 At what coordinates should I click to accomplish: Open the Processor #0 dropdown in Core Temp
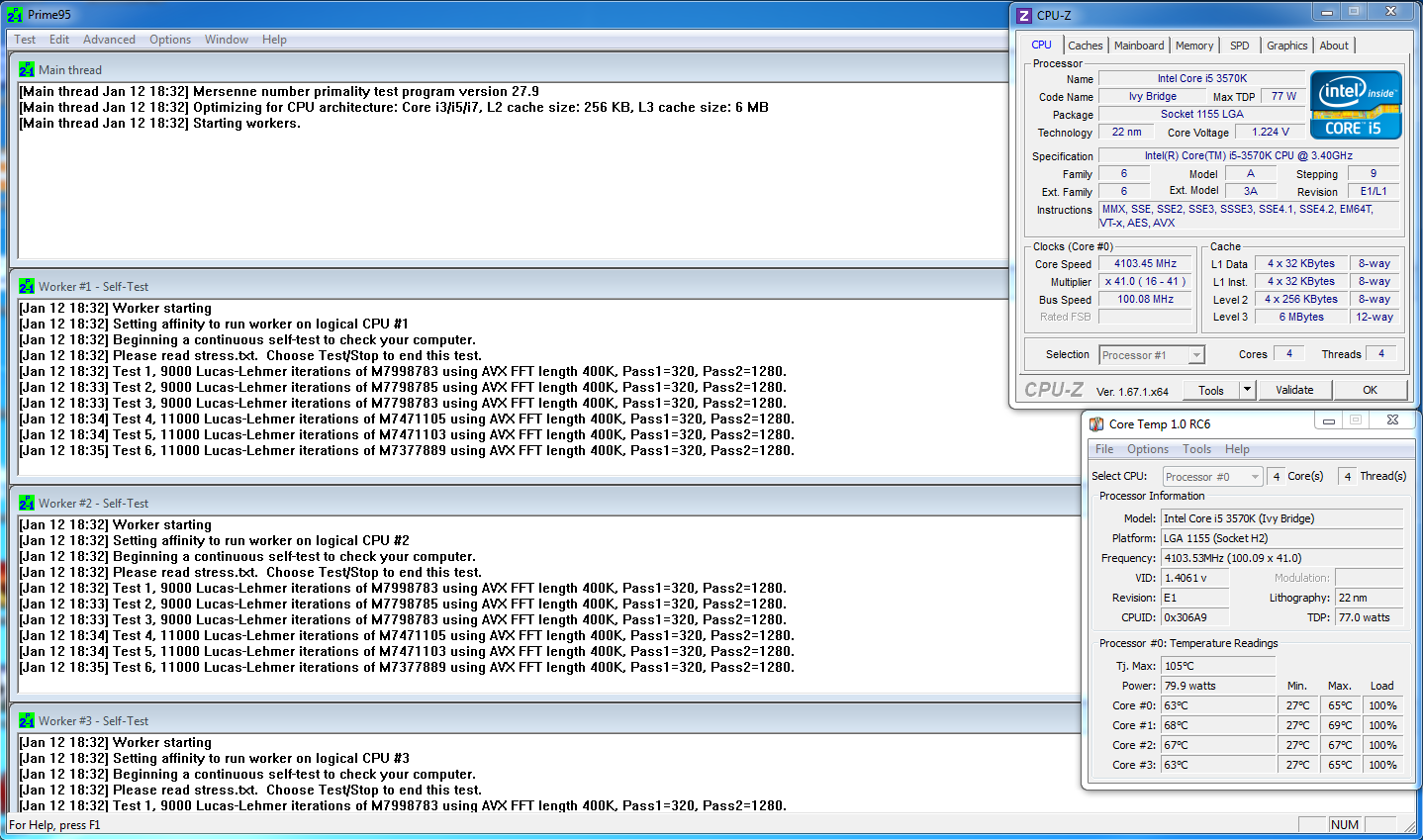tap(1212, 477)
